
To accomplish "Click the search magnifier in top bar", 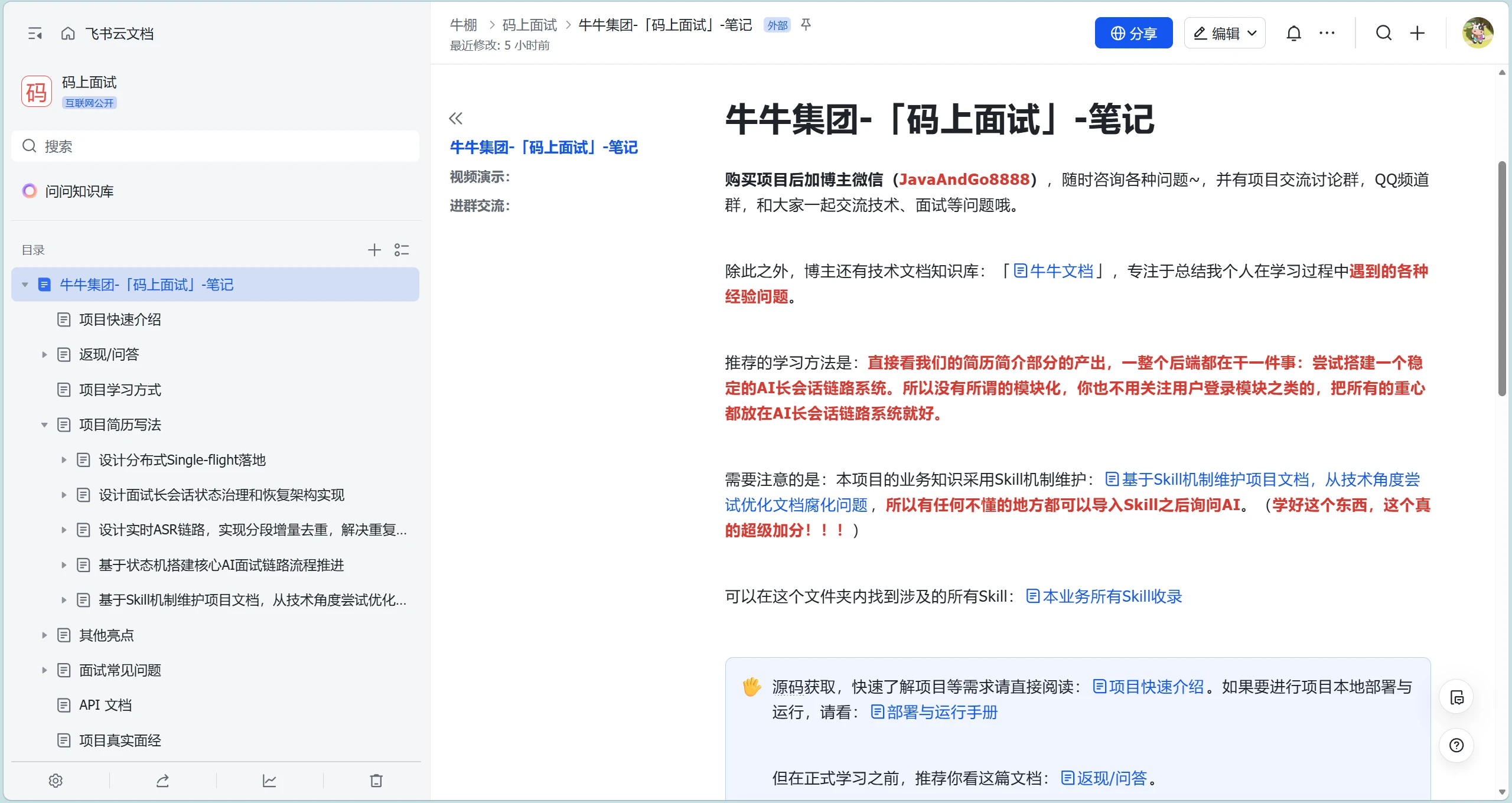I will pyautogui.click(x=1384, y=33).
